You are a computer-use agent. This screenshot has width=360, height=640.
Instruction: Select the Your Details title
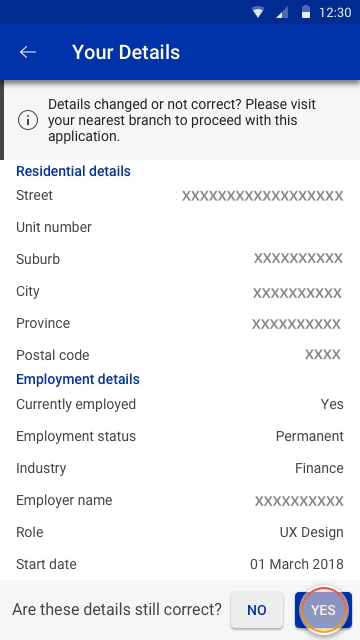(x=126, y=52)
